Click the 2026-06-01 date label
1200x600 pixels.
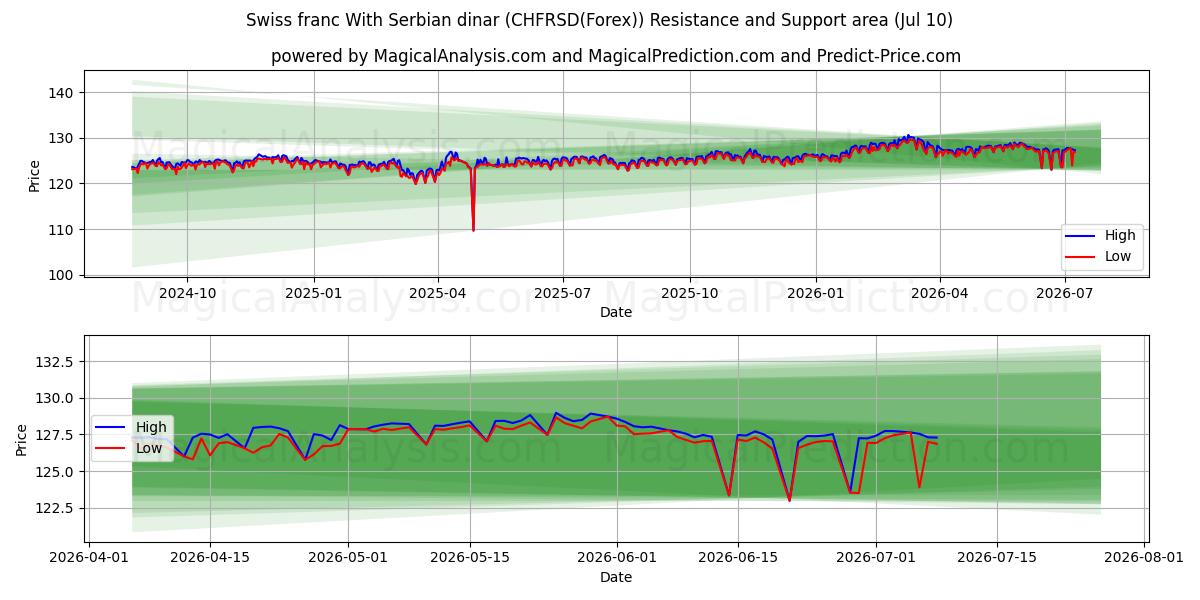616,558
